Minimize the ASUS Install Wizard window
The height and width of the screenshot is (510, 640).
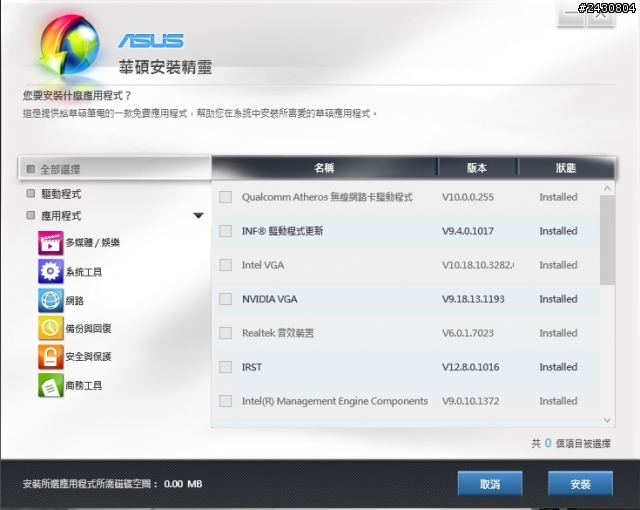[x=571, y=14]
